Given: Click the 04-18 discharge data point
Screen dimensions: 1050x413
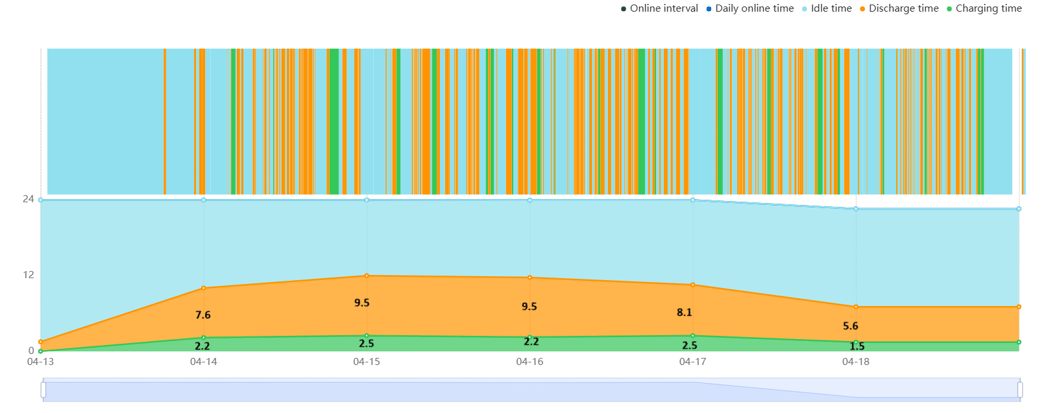Looking at the screenshot, I should click(x=856, y=307).
